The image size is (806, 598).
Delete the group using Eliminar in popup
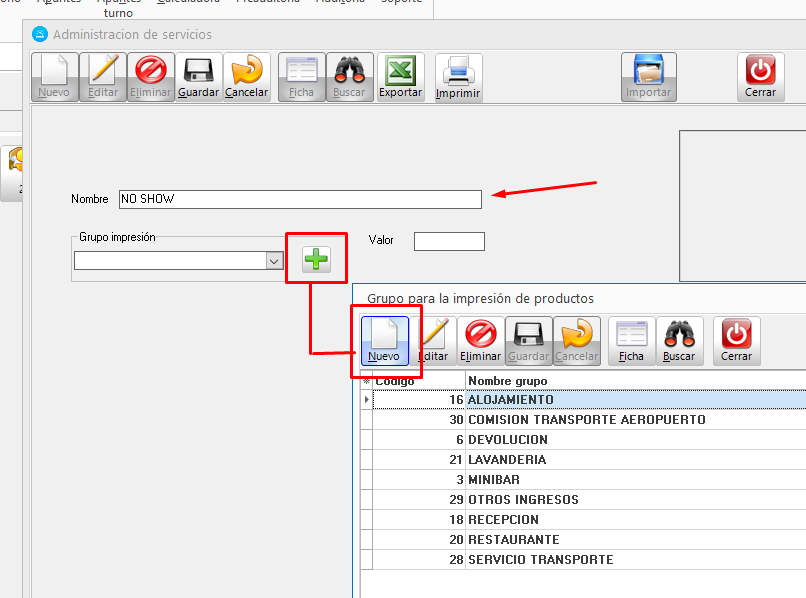click(480, 341)
